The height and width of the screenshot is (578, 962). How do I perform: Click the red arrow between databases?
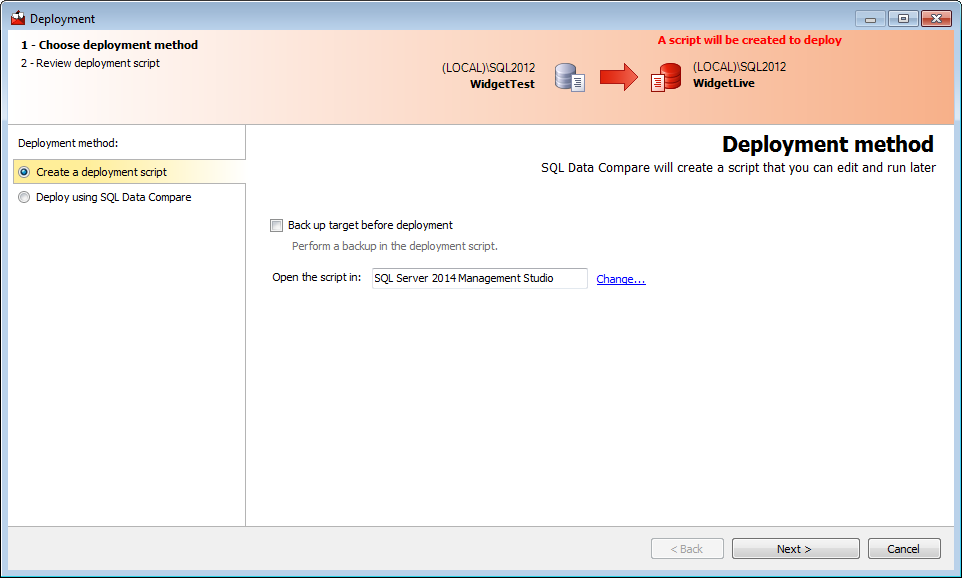[618, 77]
